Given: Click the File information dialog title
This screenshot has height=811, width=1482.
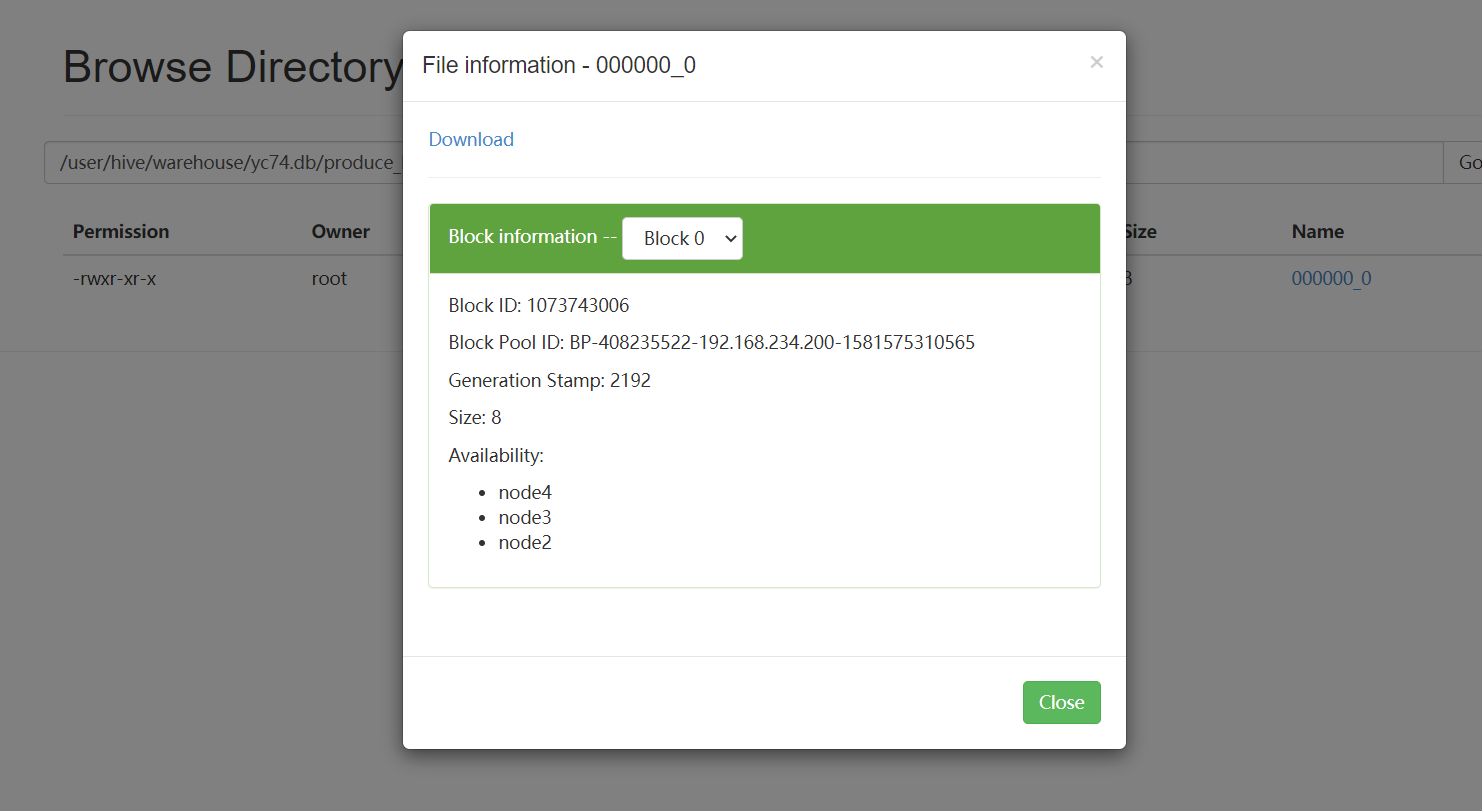Looking at the screenshot, I should 562,65.
